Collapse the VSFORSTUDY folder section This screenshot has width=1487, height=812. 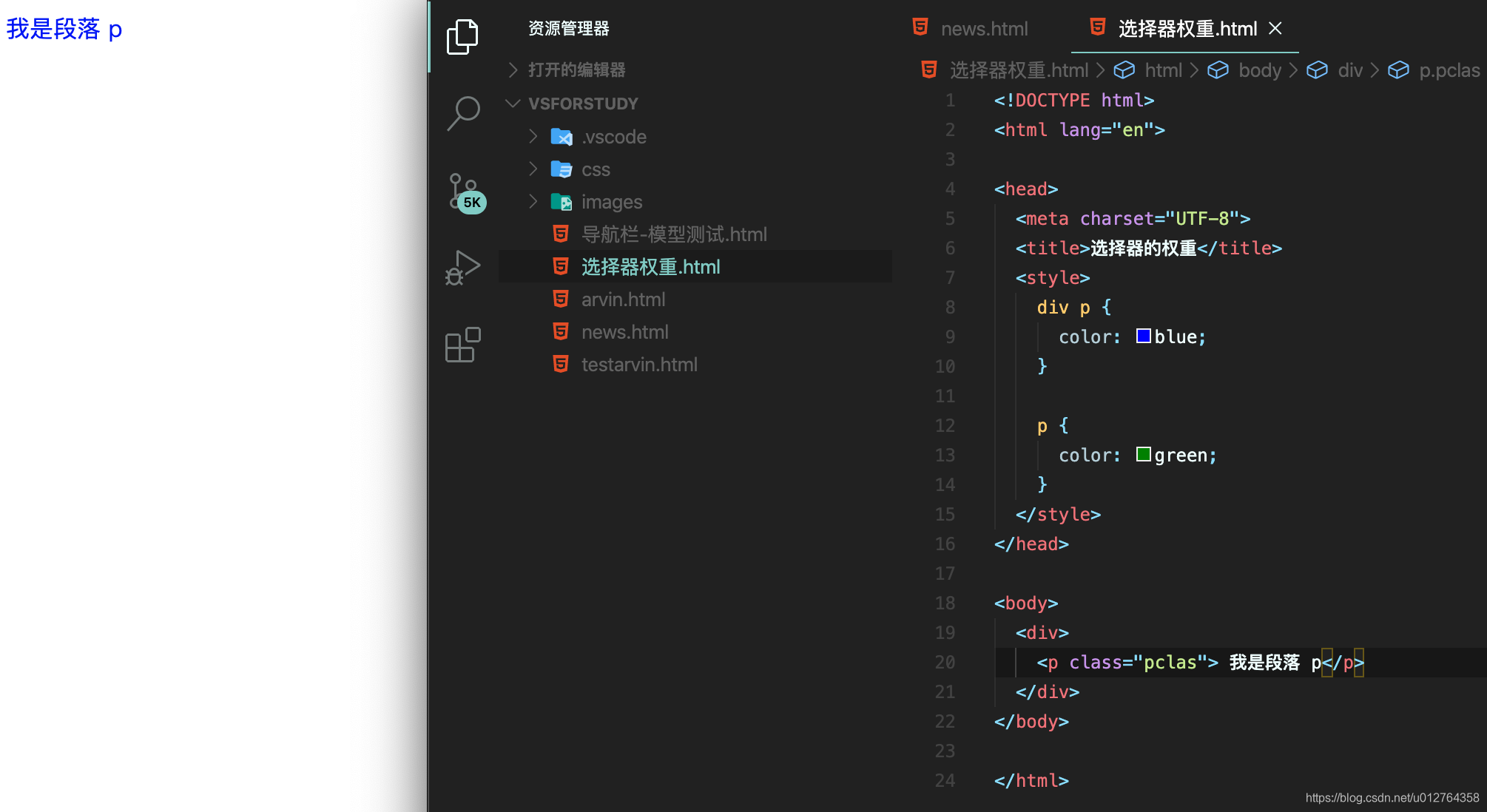point(513,103)
